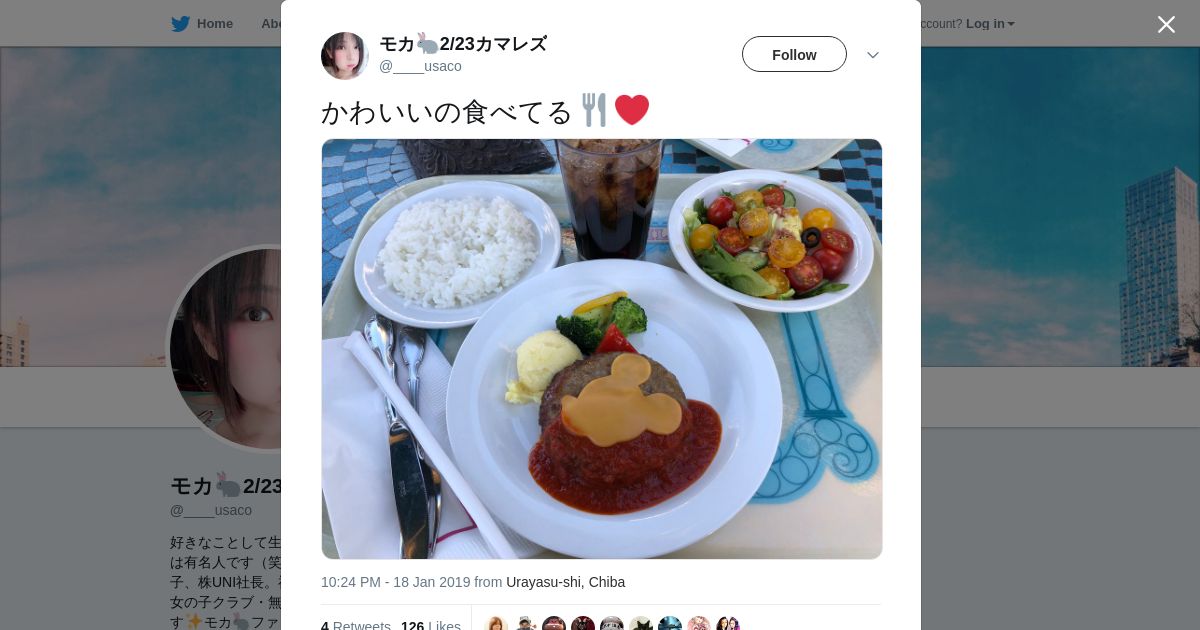1200x630 pixels.
Task: Open the tweet author's avatar picture
Action: pos(345,56)
